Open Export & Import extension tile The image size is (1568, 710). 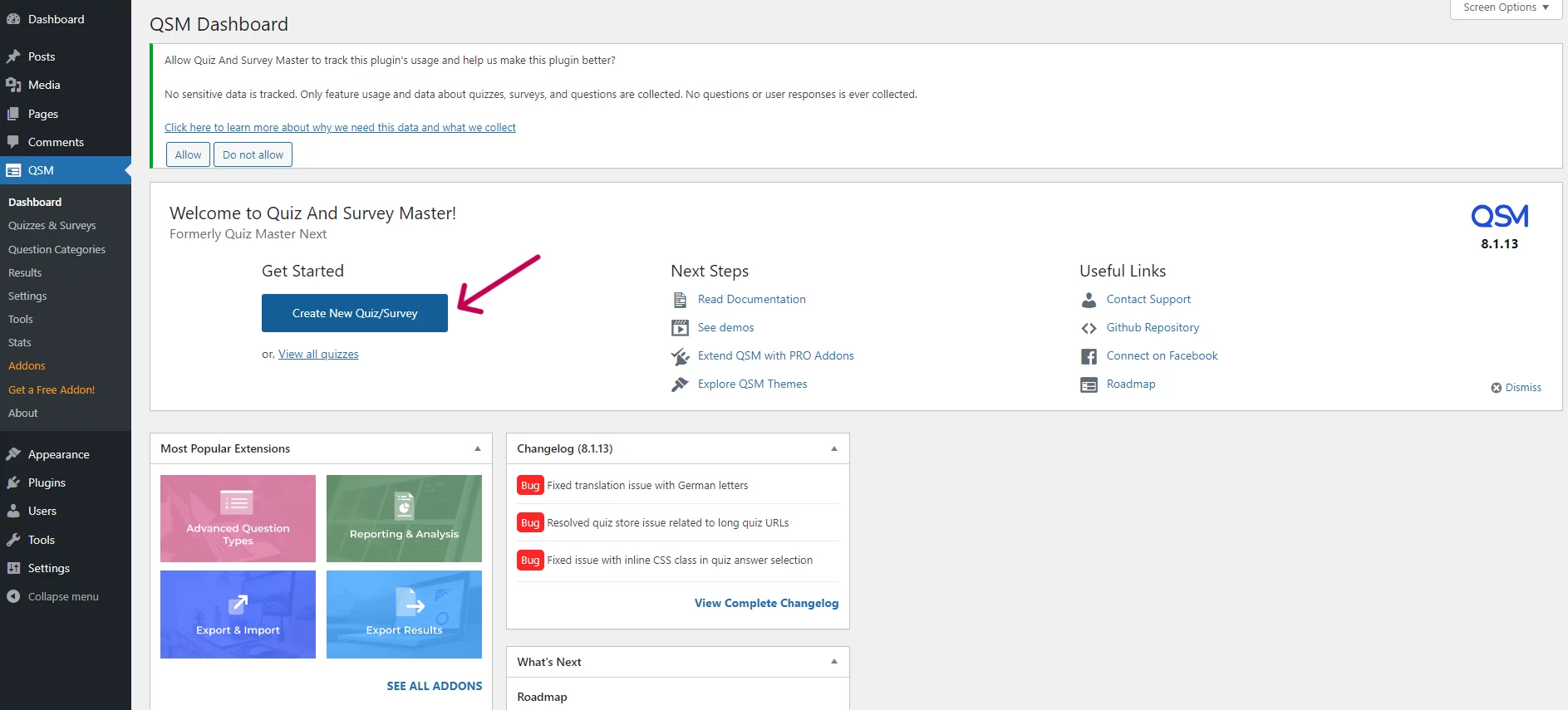tap(238, 615)
